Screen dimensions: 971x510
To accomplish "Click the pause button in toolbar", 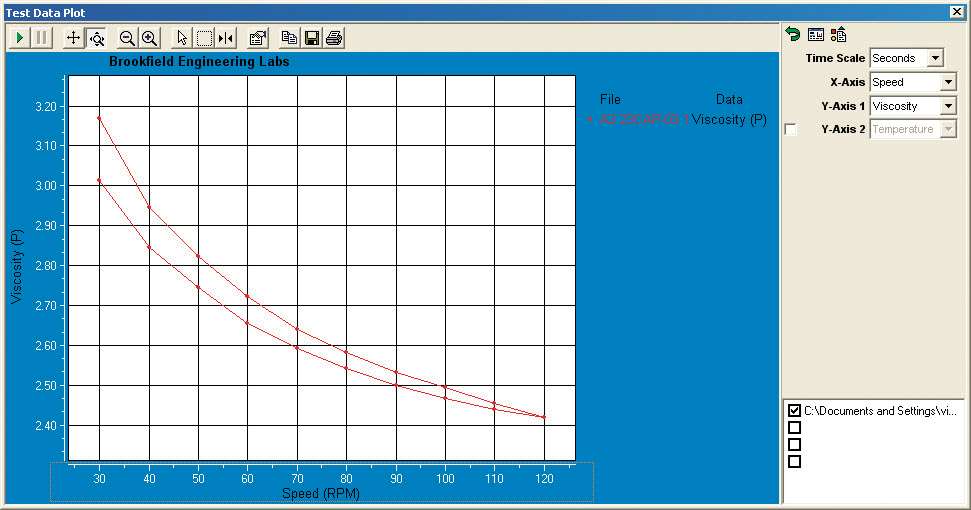I will point(41,38).
